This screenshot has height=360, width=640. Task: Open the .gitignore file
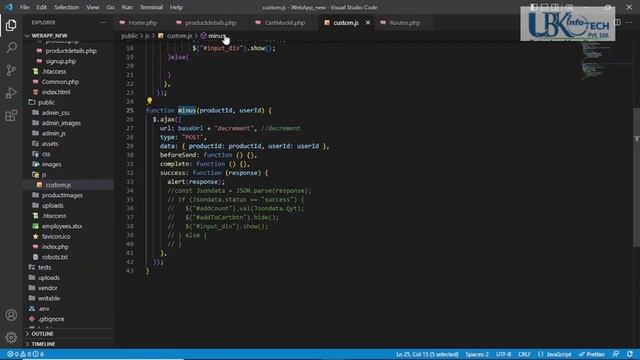(x=51, y=319)
